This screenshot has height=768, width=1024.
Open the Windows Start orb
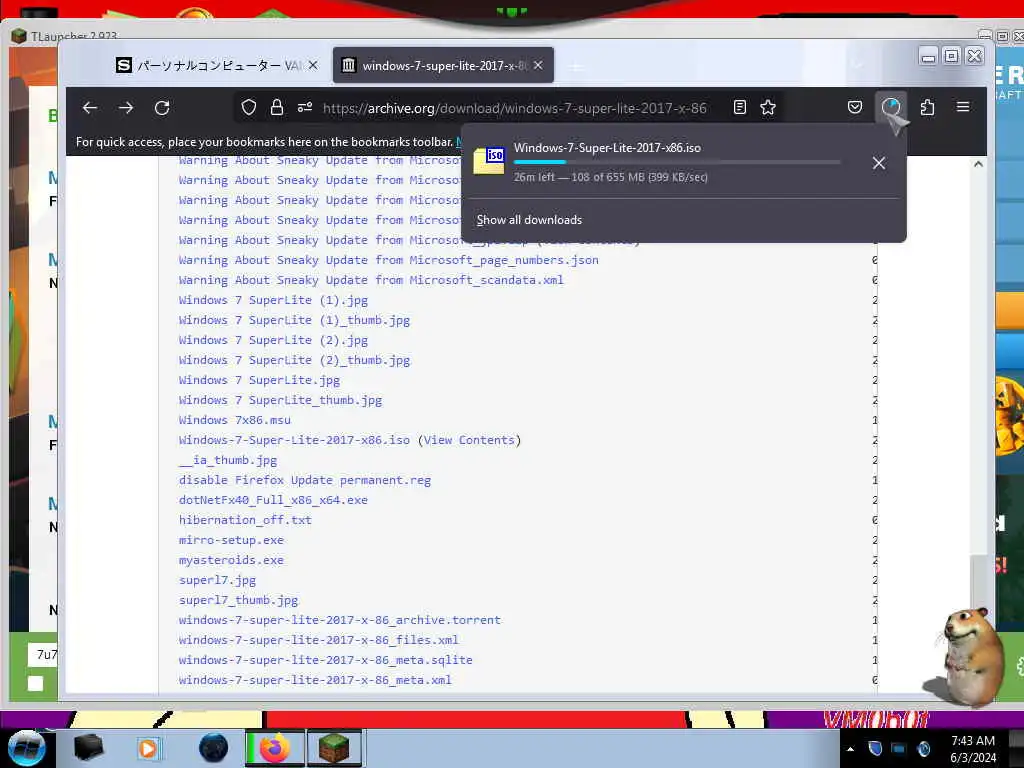click(26, 748)
